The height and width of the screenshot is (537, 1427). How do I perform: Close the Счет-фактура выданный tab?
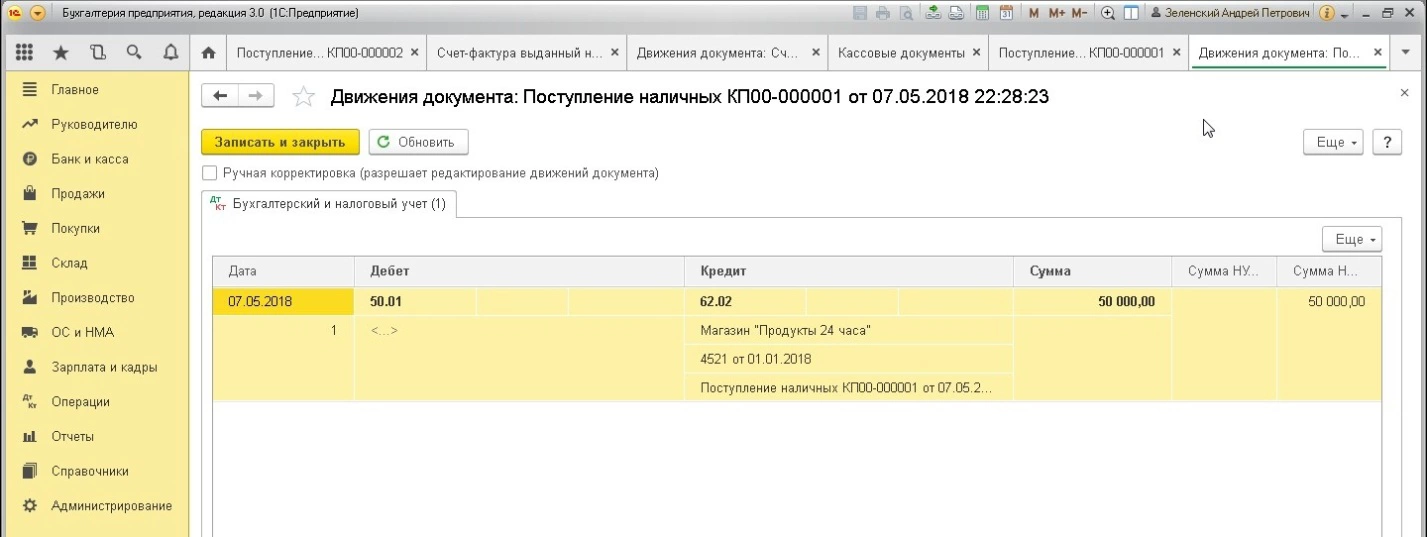click(x=614, y=53)
